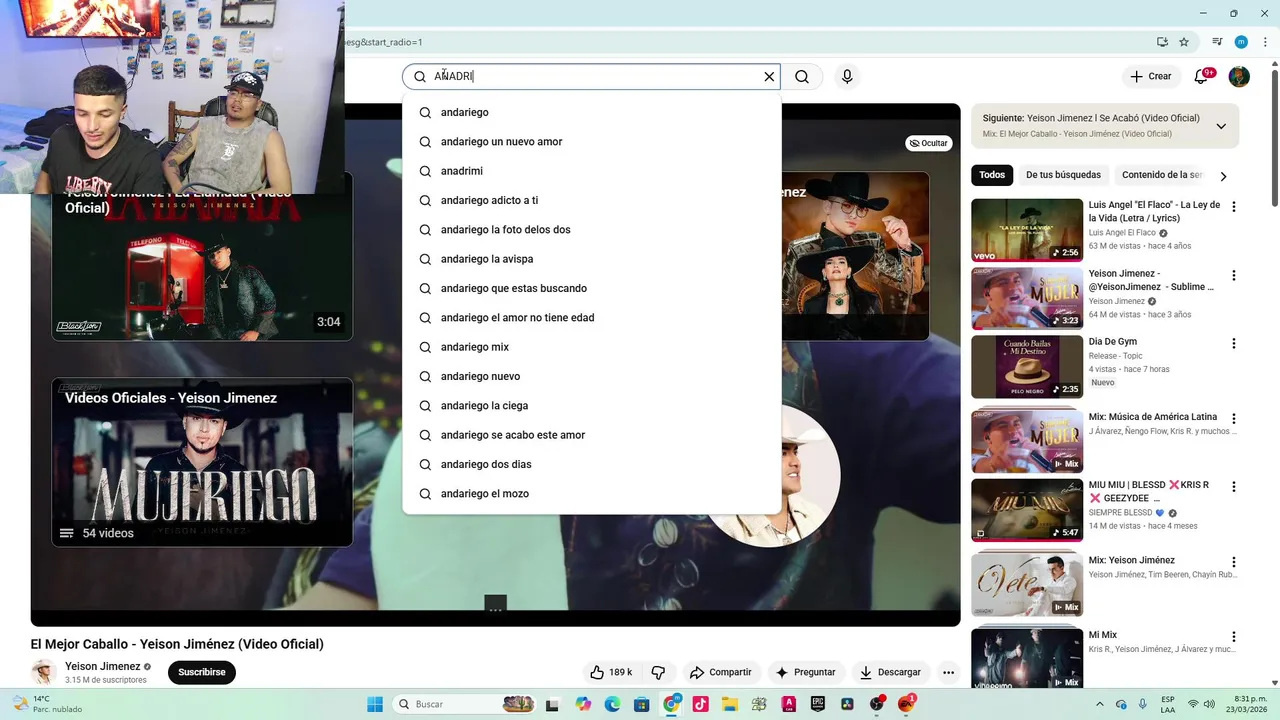Image resolution: width=1280 pixels, height=720 pixels.
Task: Select suggestion 'andariego un nuevo amor'
Action: [x=592, y=142]
